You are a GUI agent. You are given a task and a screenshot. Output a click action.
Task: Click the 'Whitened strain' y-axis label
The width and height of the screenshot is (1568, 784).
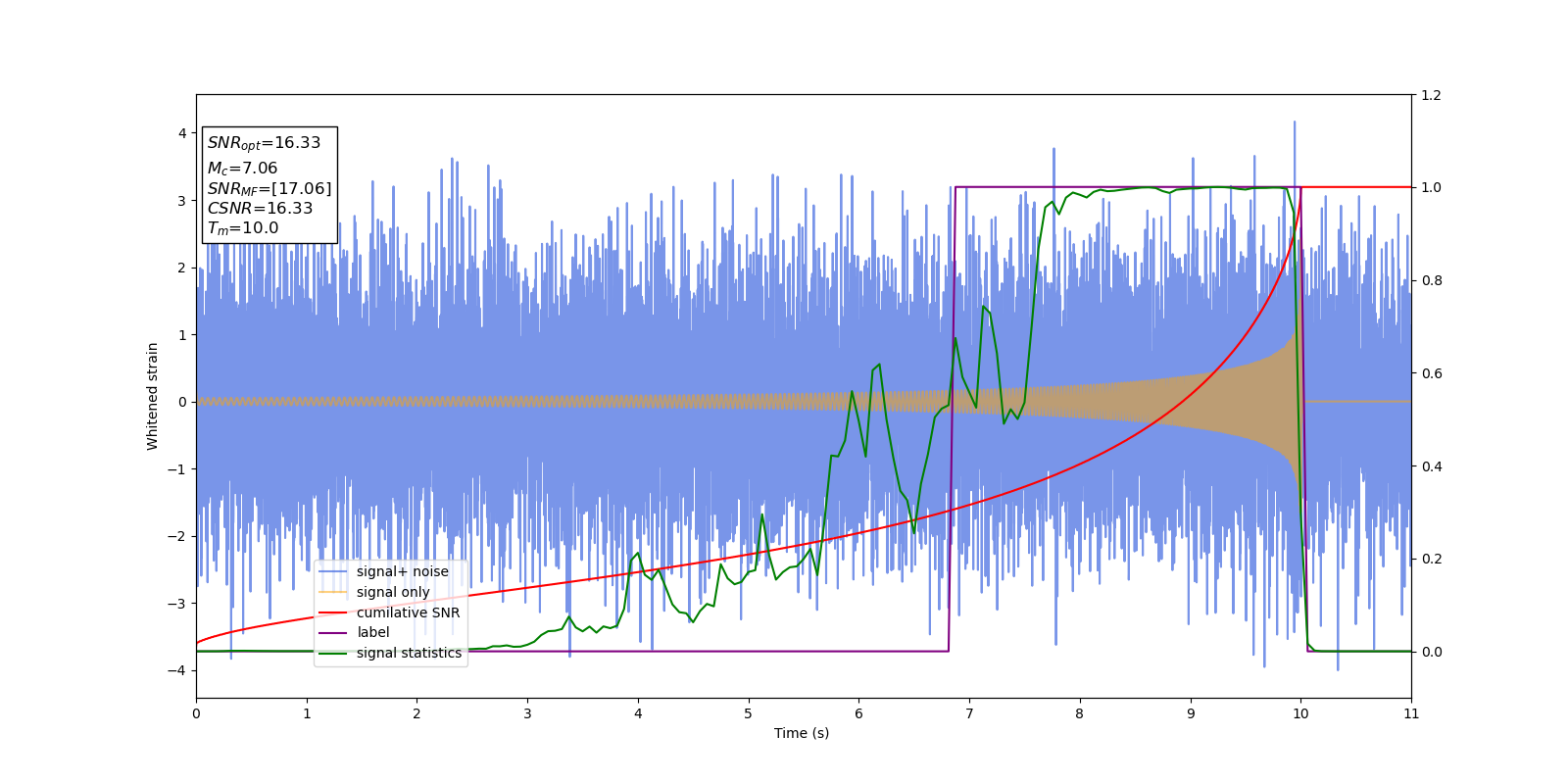tap(153, 396)
